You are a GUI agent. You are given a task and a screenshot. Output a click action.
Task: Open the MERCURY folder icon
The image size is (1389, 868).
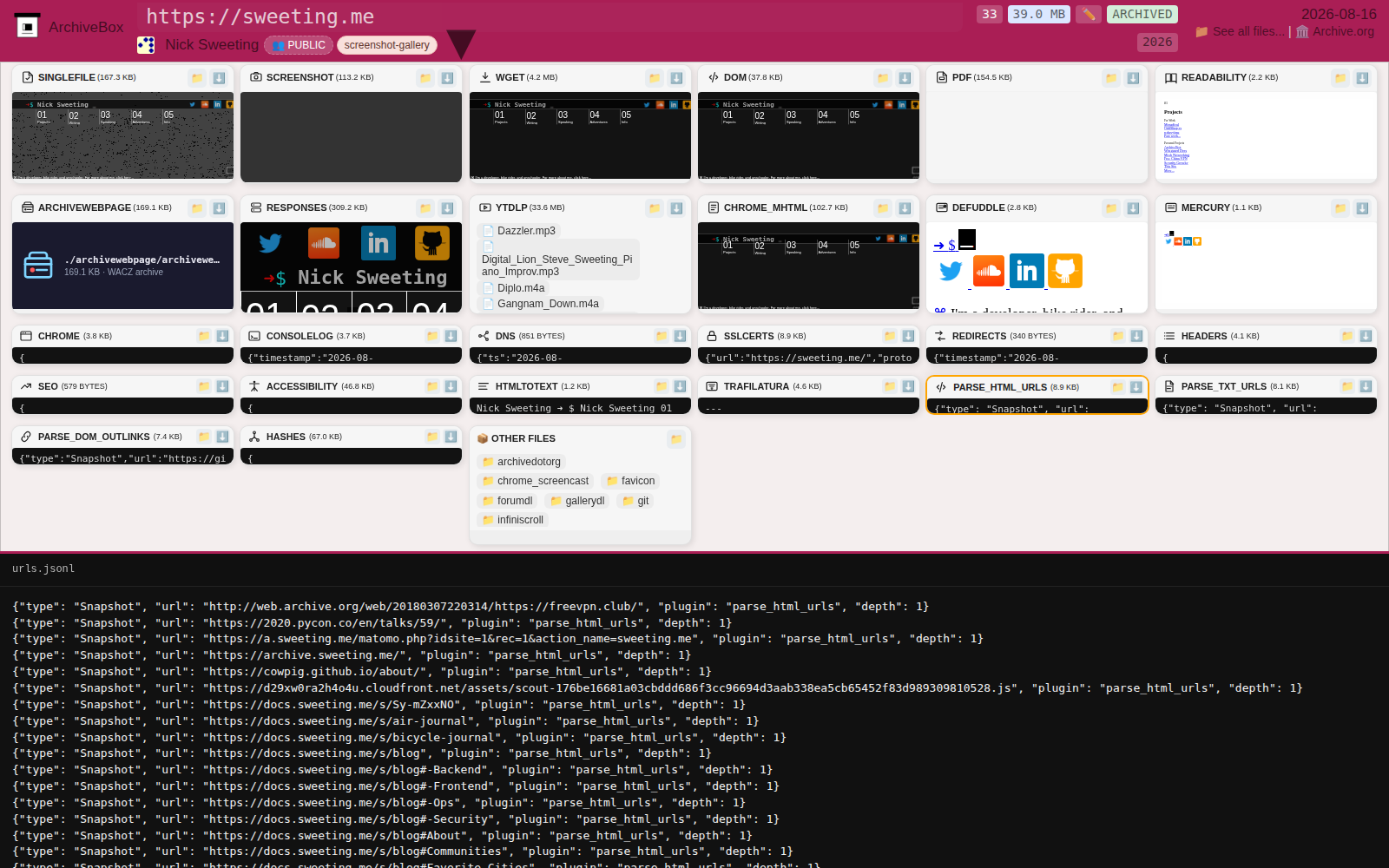(1340, 208)
